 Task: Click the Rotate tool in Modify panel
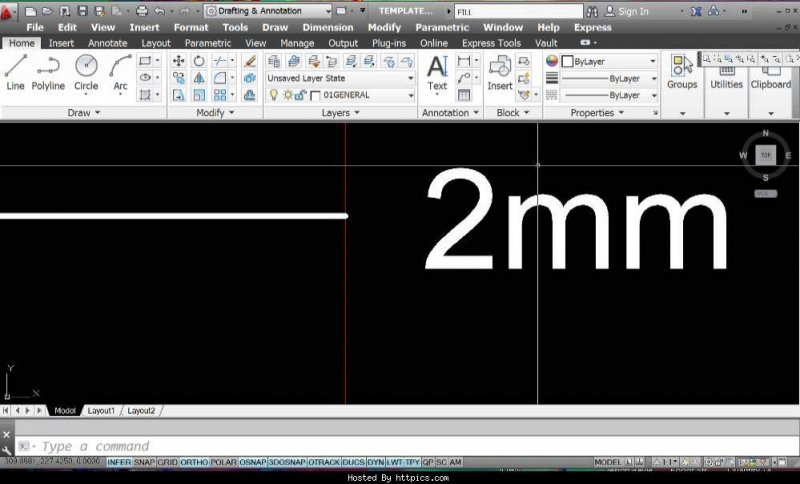[198, 61]
